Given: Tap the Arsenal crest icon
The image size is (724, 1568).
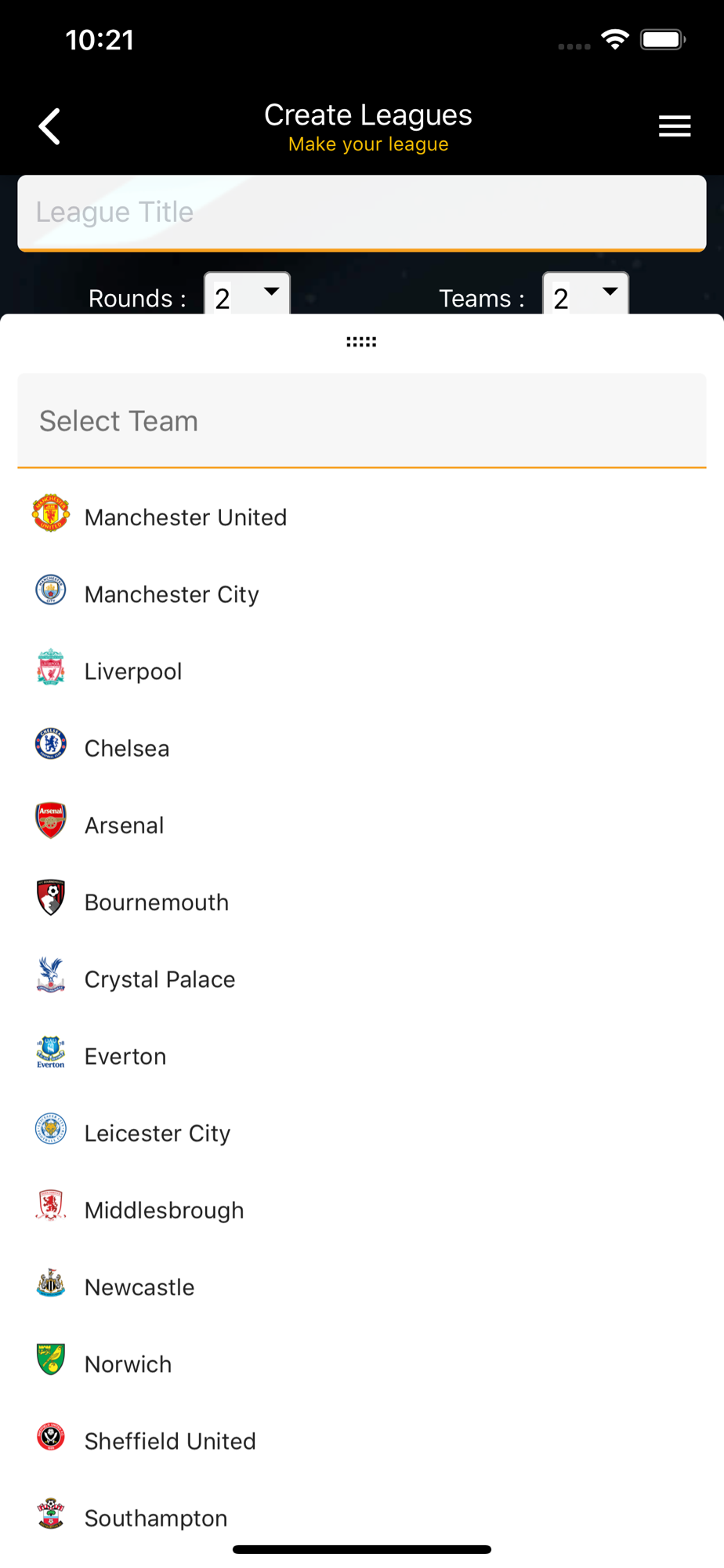Looking at the screenshot, I should (x=51, y=822).
